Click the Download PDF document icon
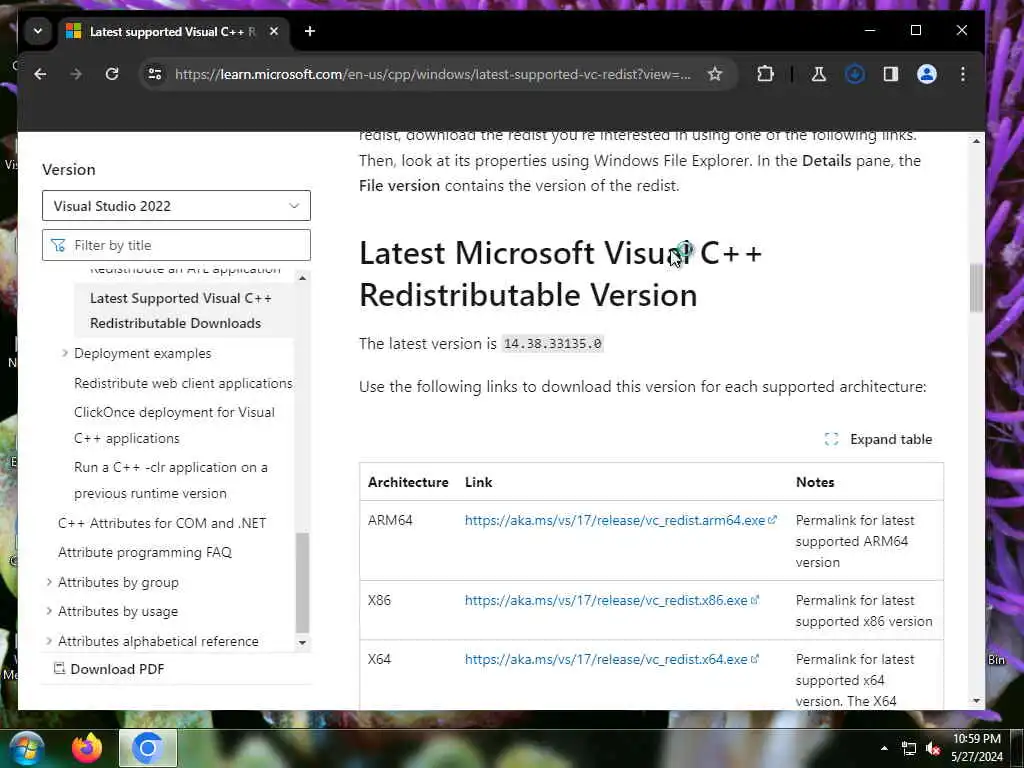Image resolution: width=1024 pixels, height=768 pixels. tap(59, 669)
